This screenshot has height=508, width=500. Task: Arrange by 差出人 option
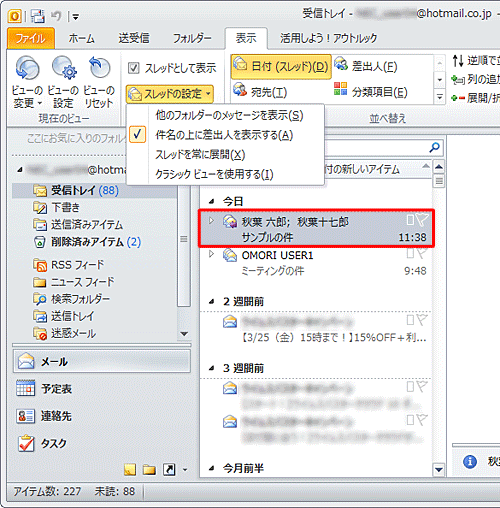click(x=366, y=66)
